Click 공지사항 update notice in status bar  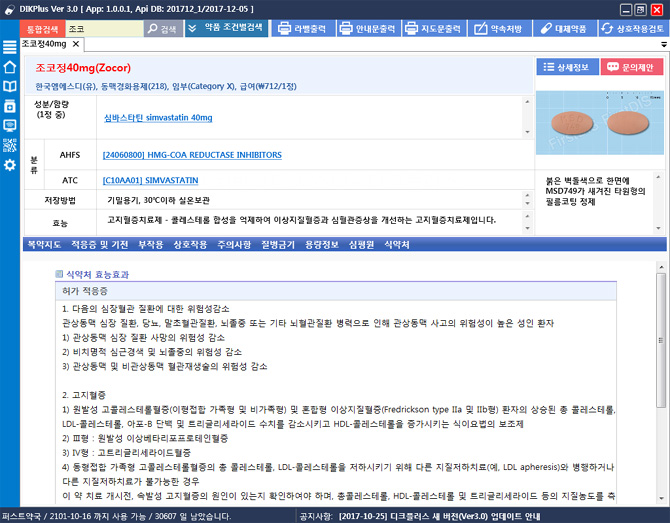(420, 516)
